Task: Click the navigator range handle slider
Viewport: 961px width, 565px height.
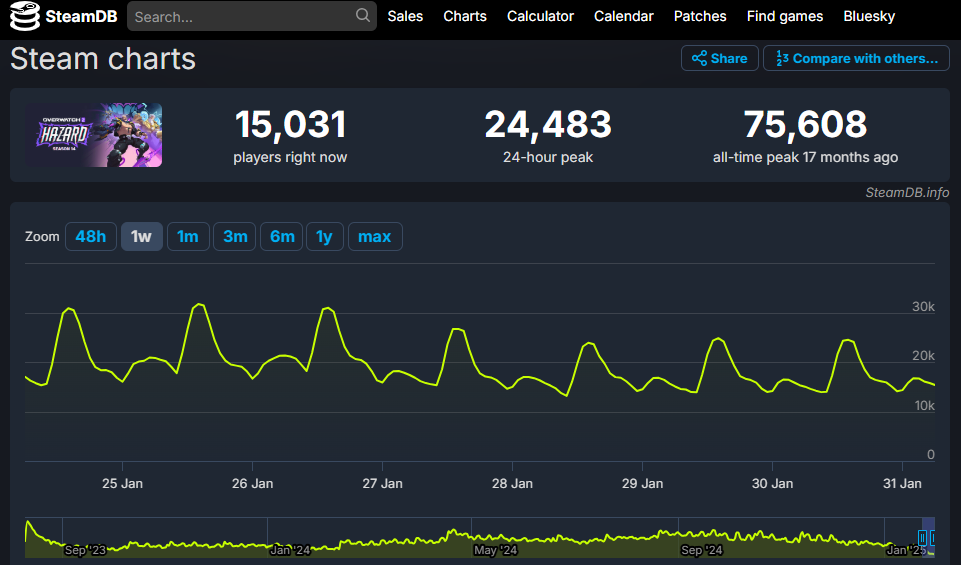Action: pos(923,537)
